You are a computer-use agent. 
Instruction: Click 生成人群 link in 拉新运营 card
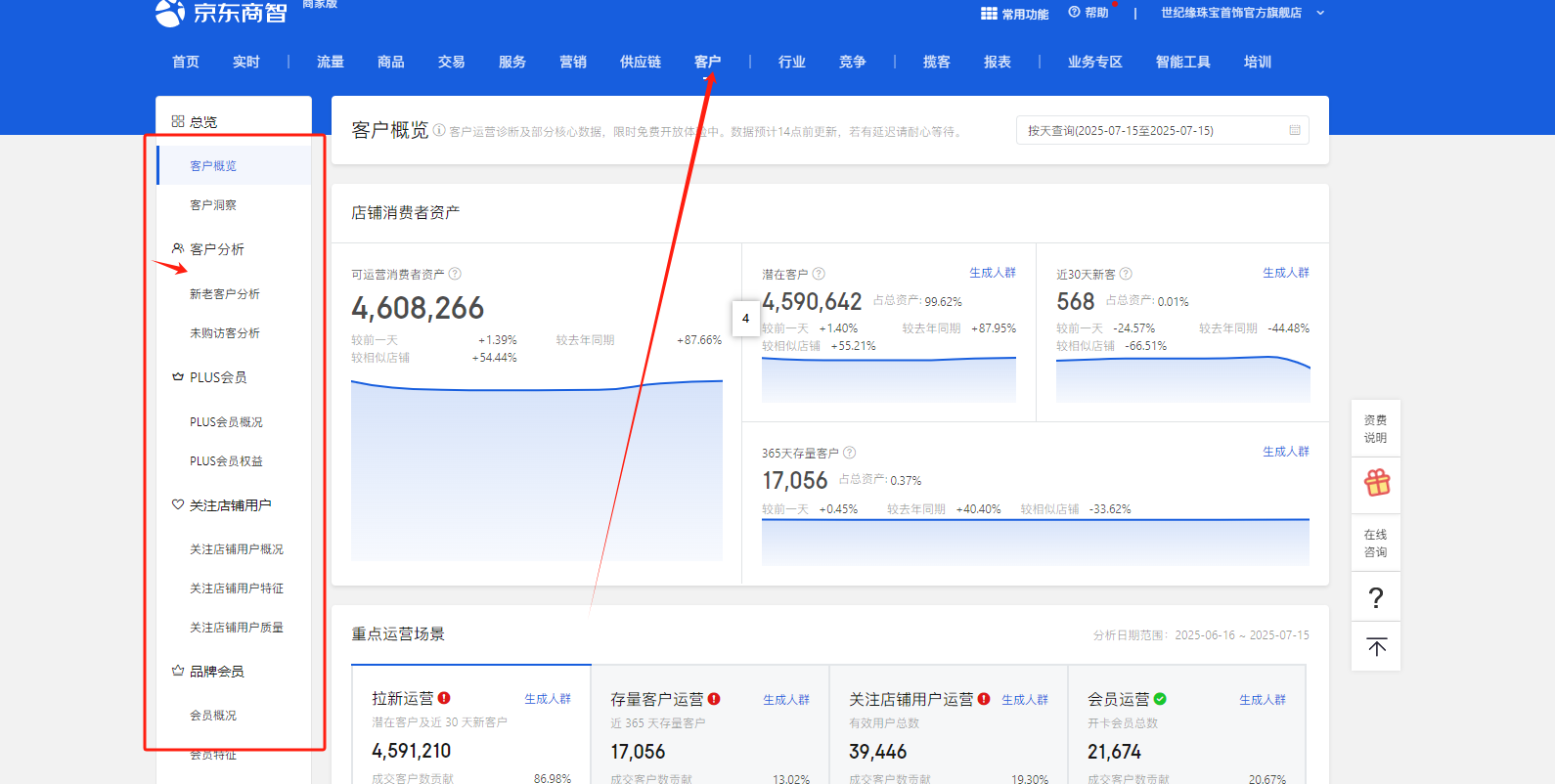547,699
